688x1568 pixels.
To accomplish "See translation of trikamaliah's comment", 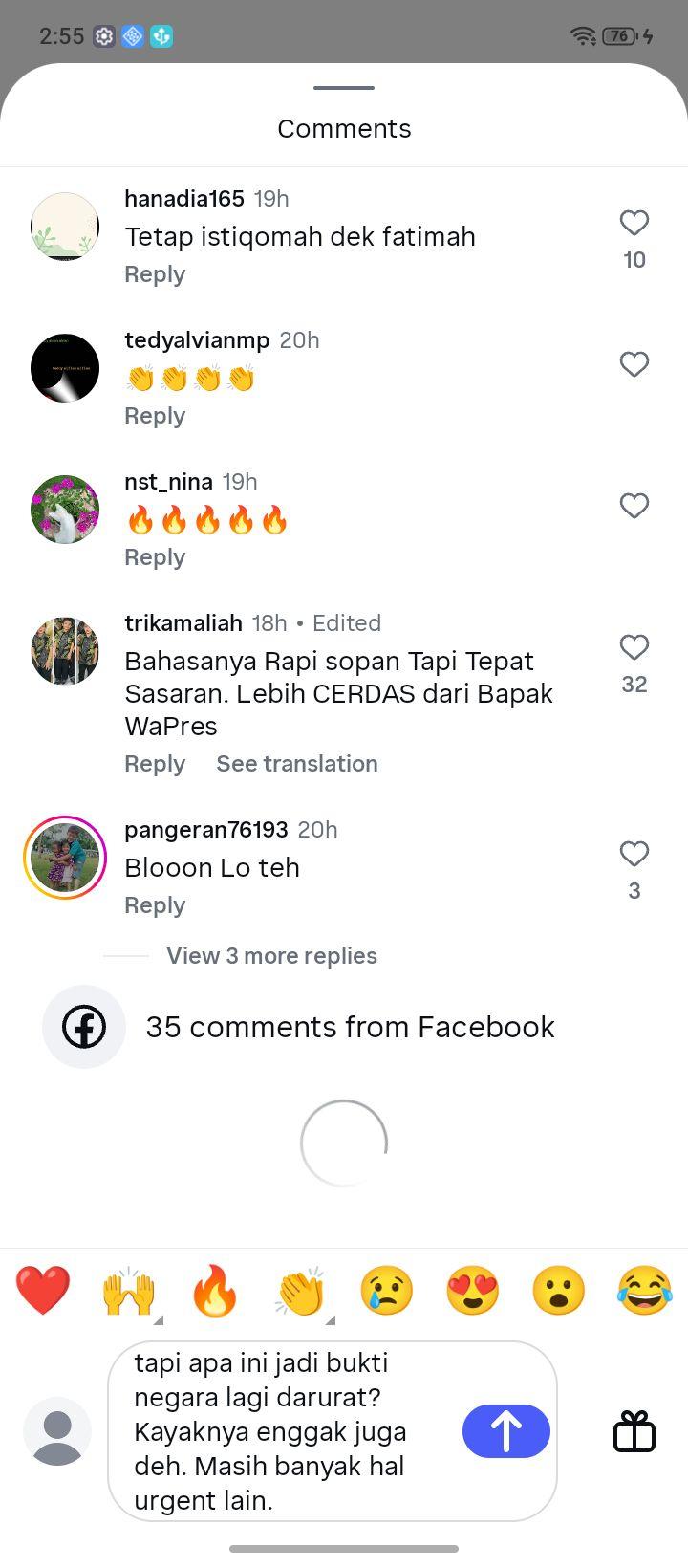I will (297, 764).
